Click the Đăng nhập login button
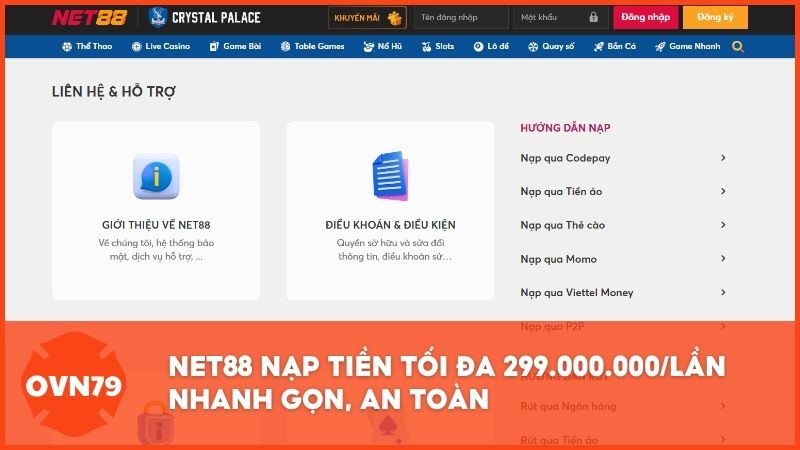 point(645,17)
